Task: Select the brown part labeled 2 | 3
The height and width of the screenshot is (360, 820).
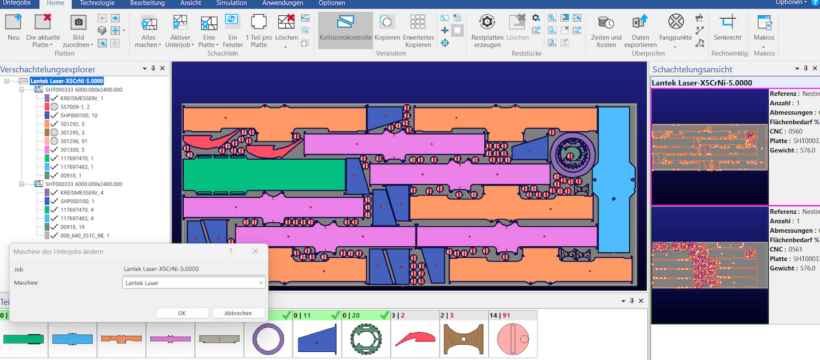Action: coord(463,340)
